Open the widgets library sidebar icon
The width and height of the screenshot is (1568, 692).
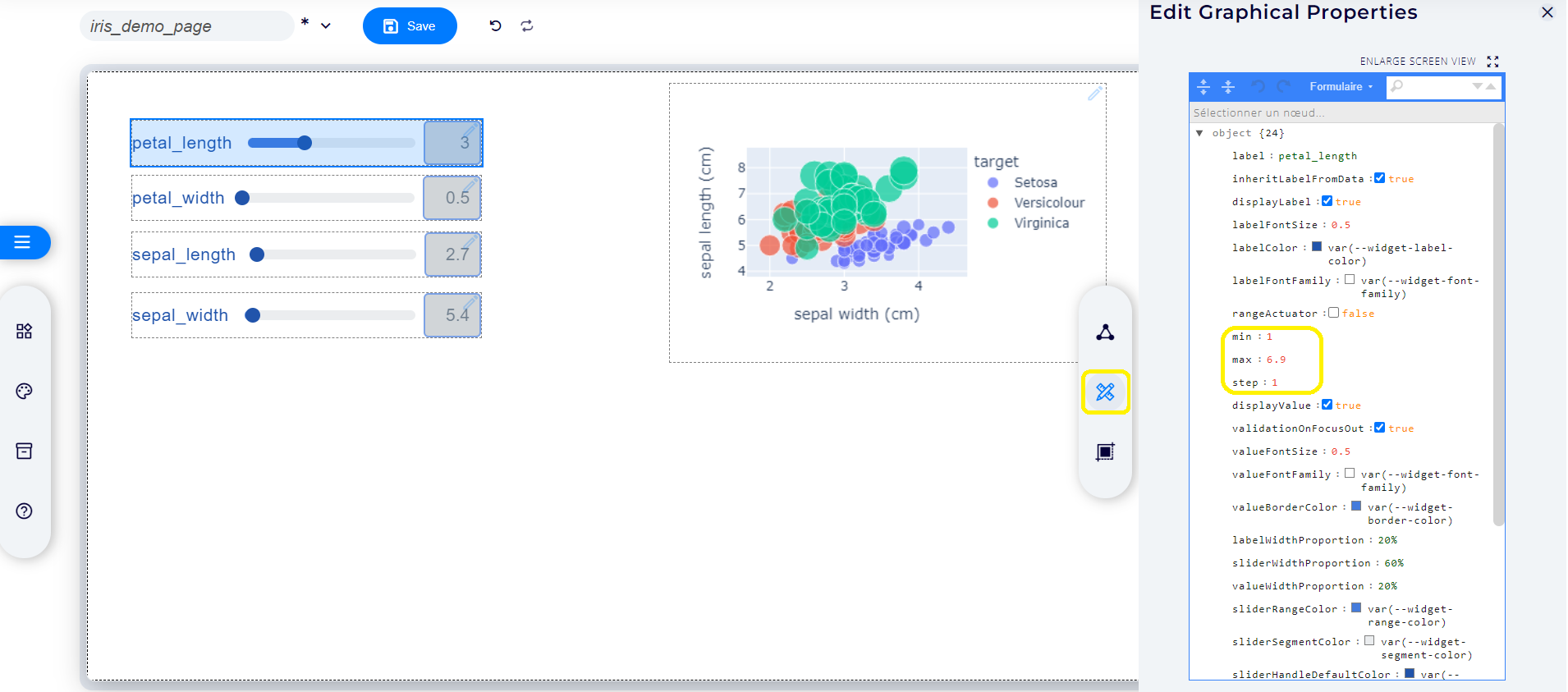pyautogui.click(x=24, y=331)
